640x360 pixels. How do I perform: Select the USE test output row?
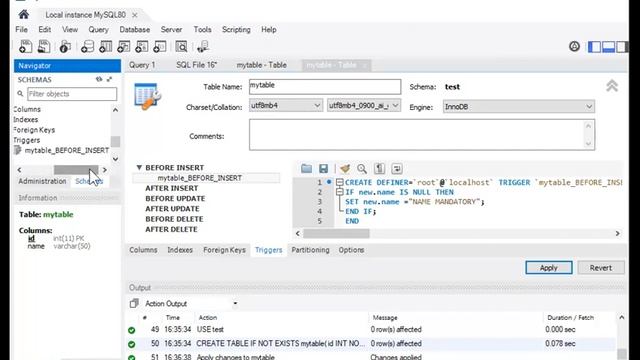370,329
